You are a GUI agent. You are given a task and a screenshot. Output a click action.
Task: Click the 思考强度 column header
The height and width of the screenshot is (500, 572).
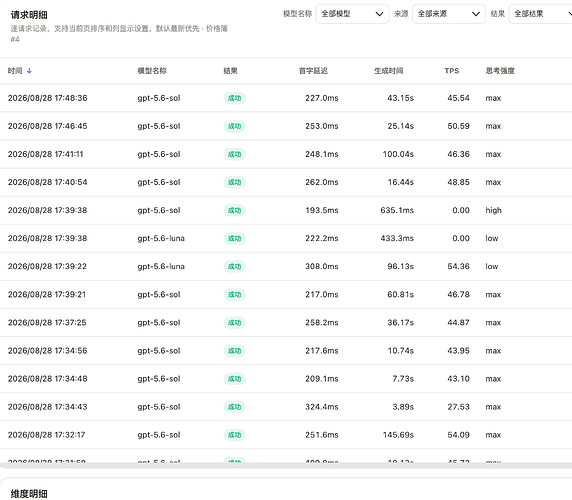tap(500, 71)
